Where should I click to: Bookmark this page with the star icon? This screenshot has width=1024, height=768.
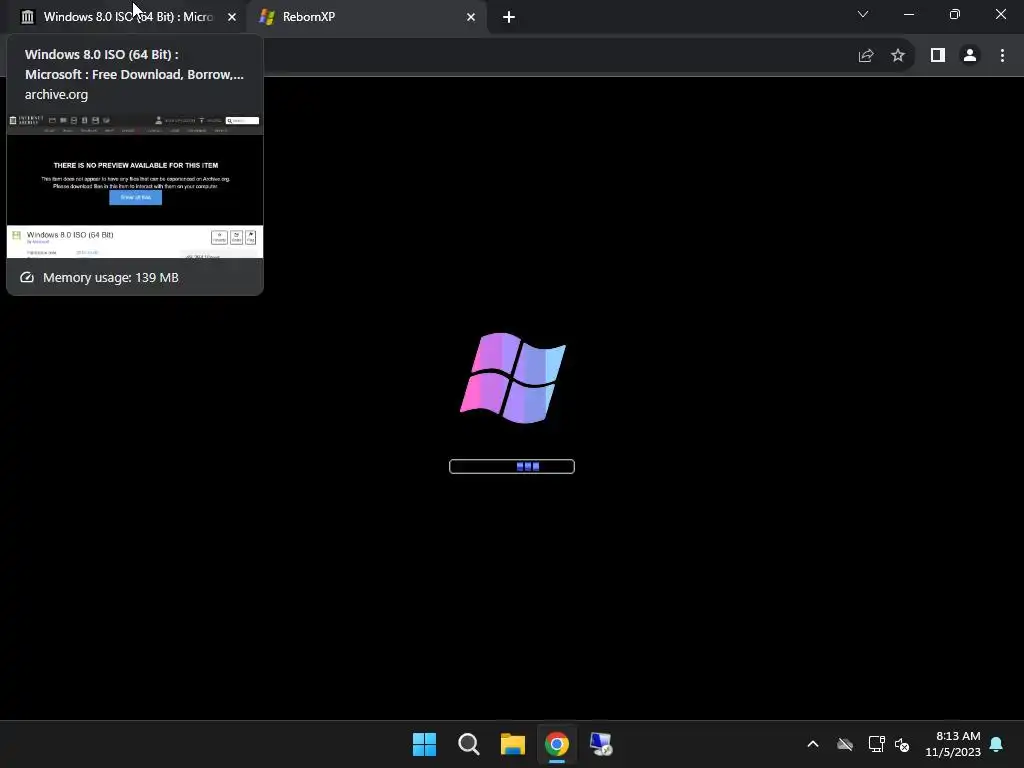[898, 56]
